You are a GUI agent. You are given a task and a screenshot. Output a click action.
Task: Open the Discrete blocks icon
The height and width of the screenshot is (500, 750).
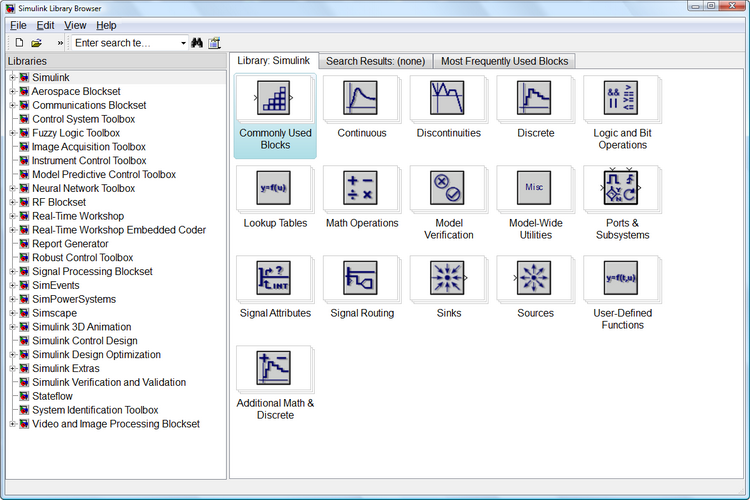click(x=534, y=98)
